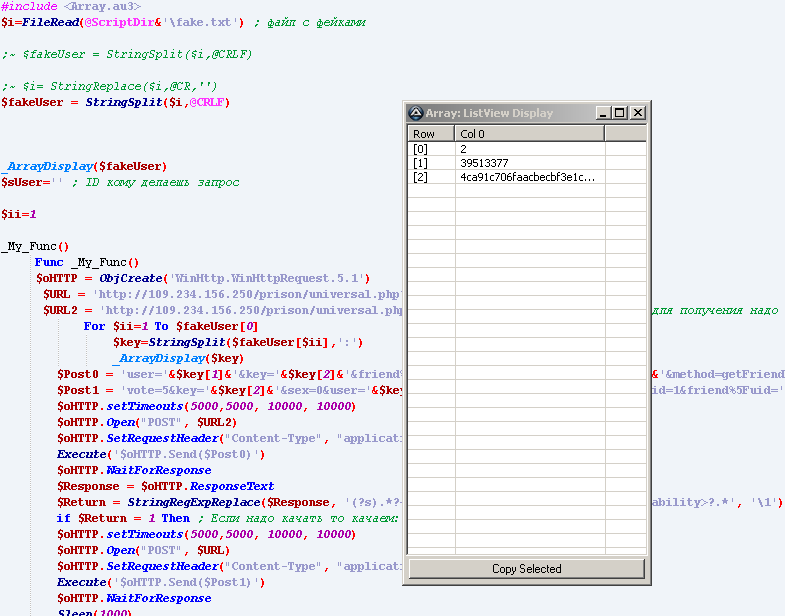785x616 pixels.
Task: Click the AutoIt icon in the Array window title bar
Action: [416, 113]
